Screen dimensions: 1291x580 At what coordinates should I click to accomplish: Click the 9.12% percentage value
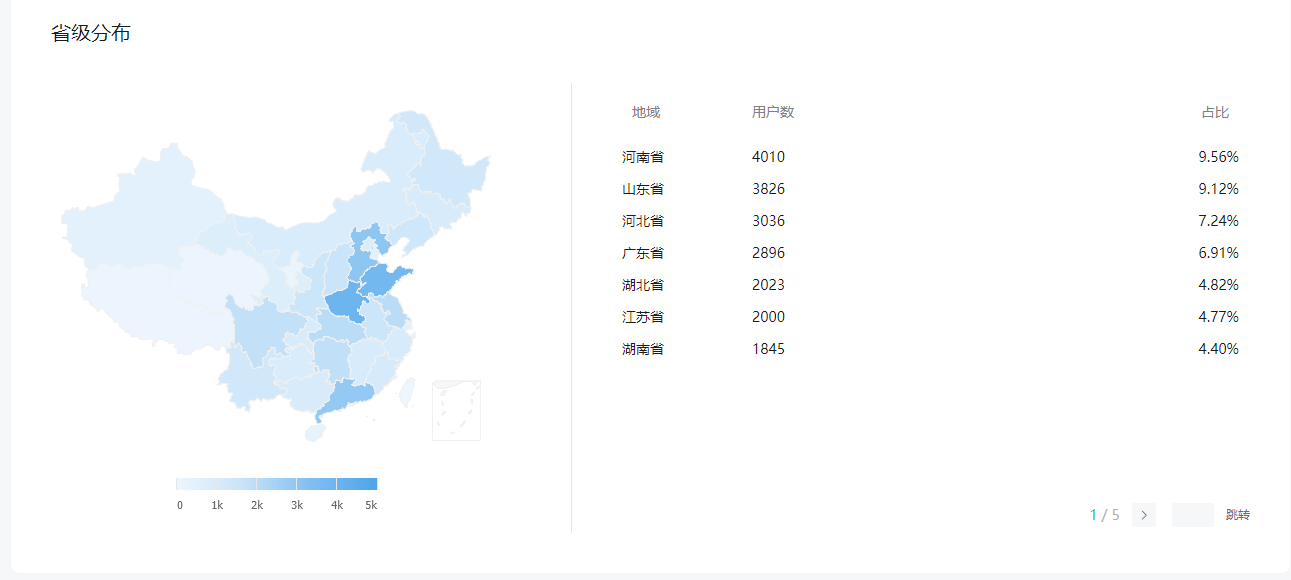[x=1219, y=189]
